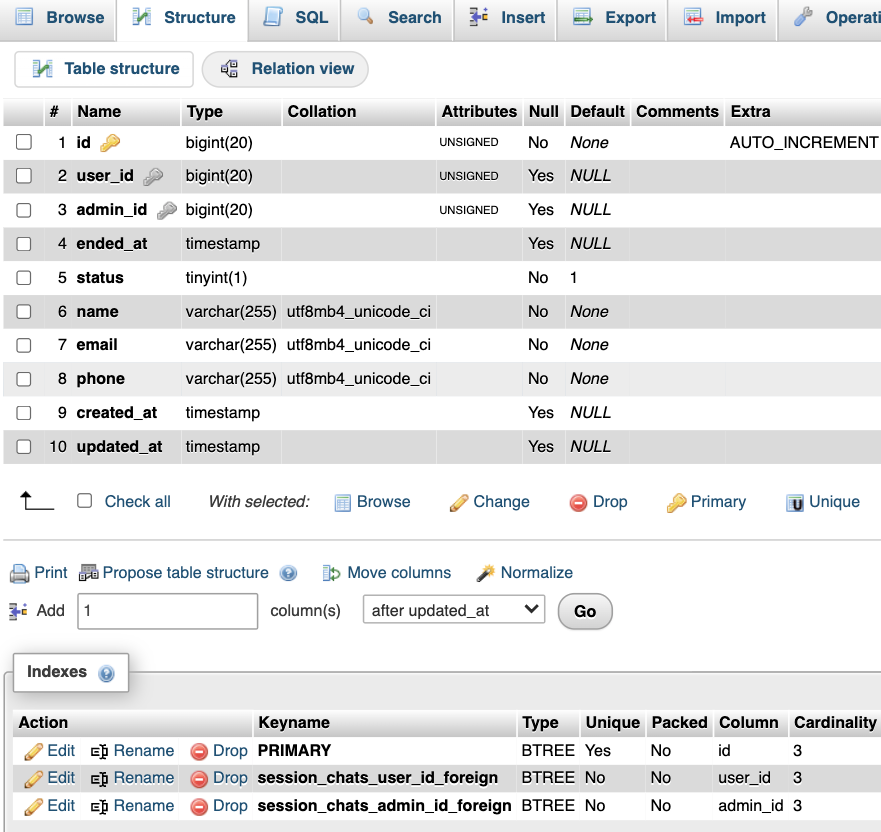Click the Add column icon
This screenshot has height=832, width=881.
19,611
